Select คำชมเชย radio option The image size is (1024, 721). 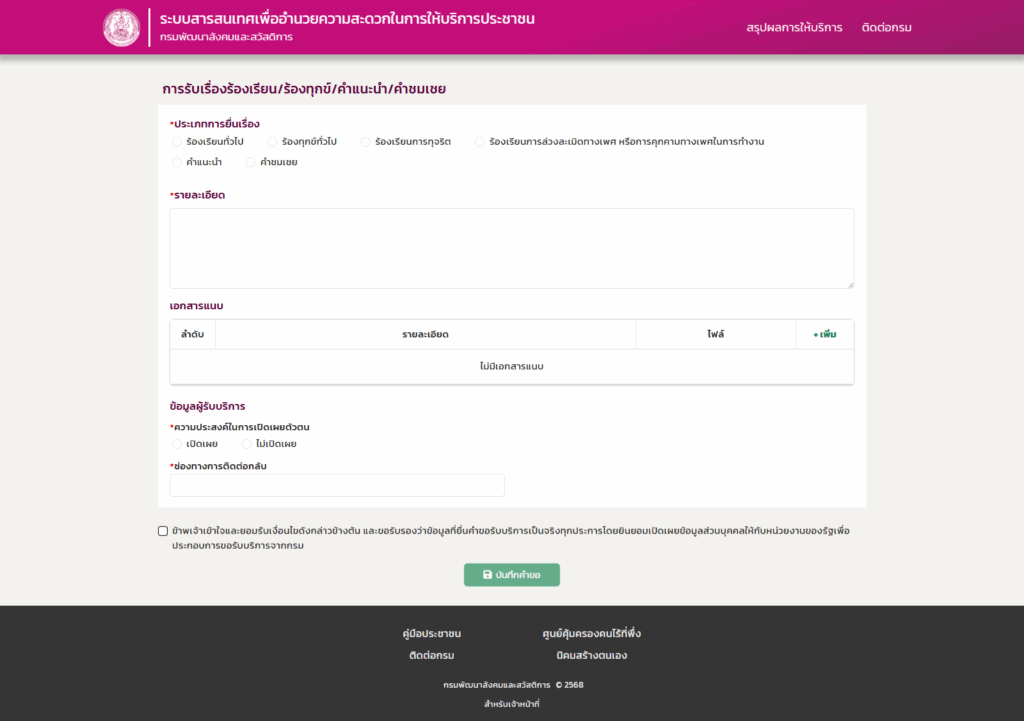pyautogui.click(x=251, y=162)
